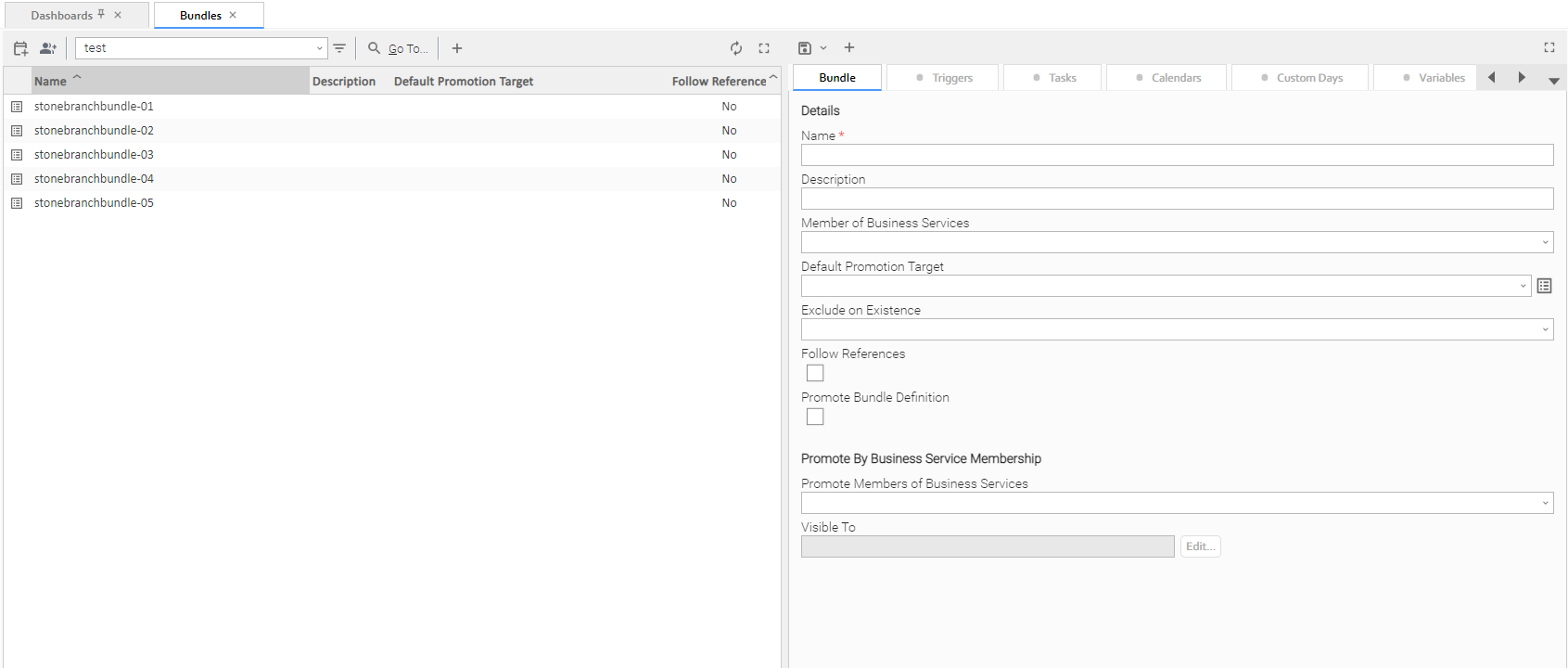Open Default Promotion Target details icon
Screen dimensions: 1568x668
click(1544, 286)
